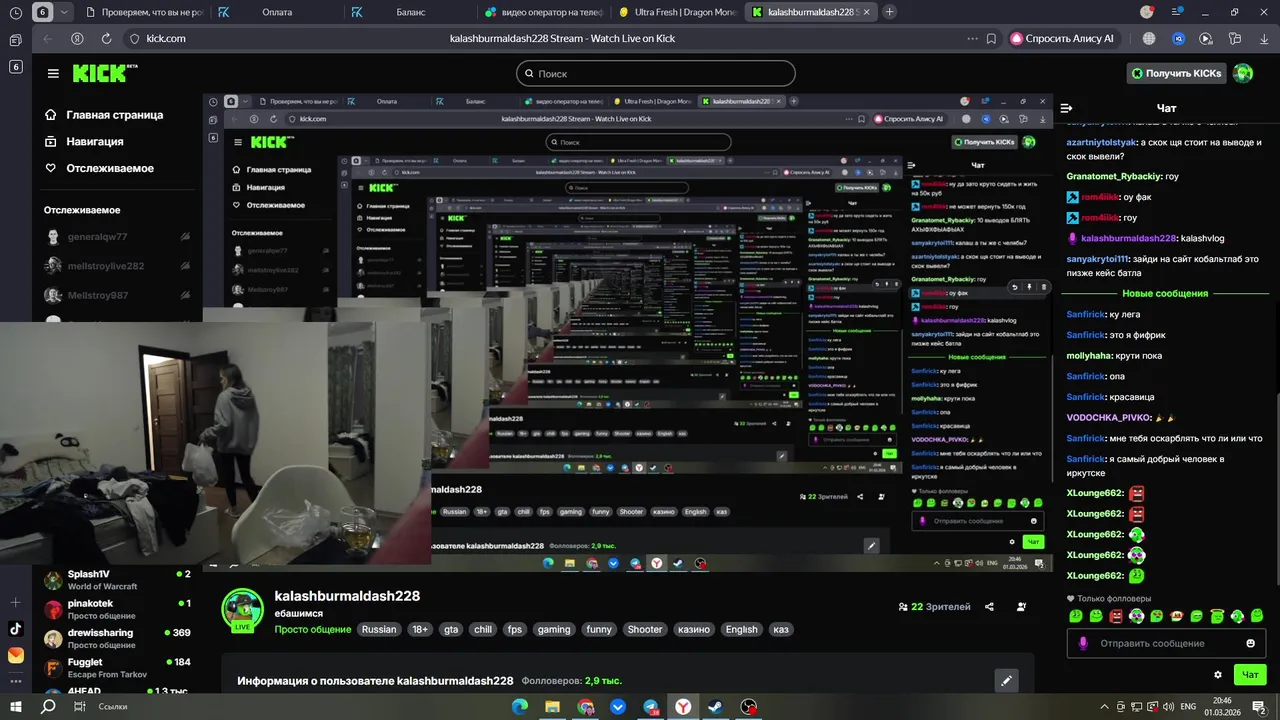Screen dimensions: 1280x720
Task: Open Отслеживаемое in the sidebar
Action: [x=99, y=168]
